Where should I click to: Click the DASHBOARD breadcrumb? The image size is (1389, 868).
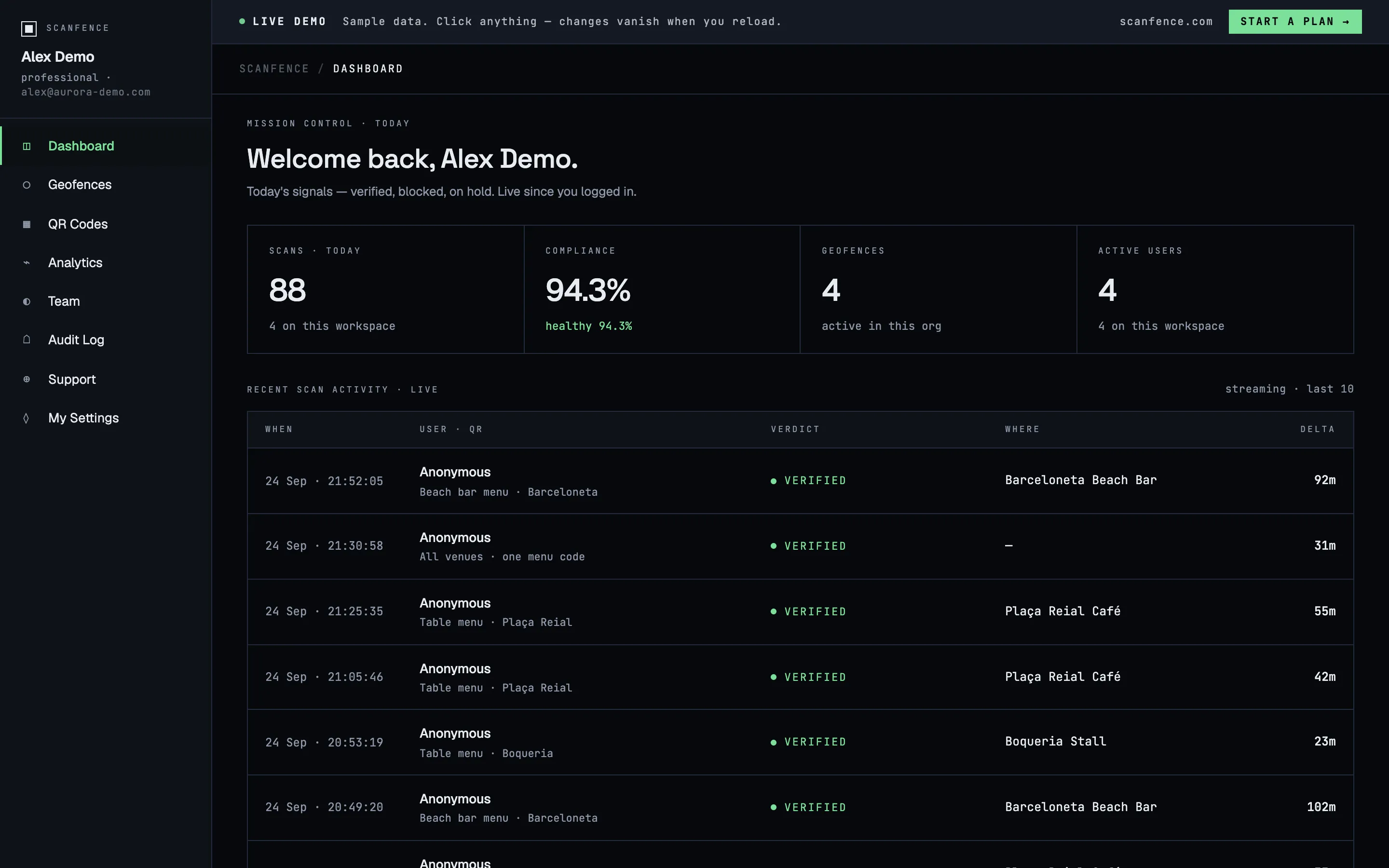(368, 69)
